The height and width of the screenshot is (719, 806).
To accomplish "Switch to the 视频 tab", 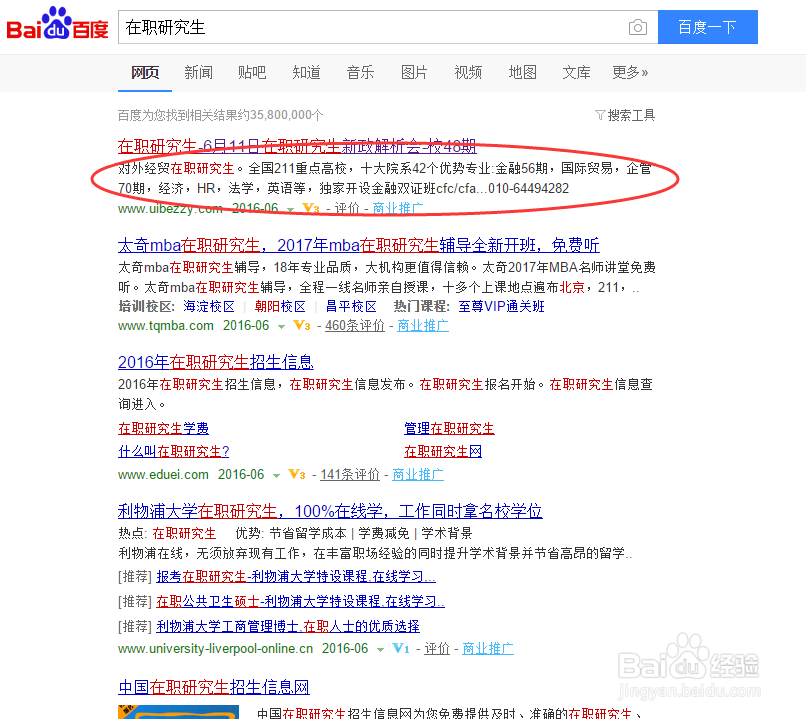I will pyautogui.click(x=468, y=72).
